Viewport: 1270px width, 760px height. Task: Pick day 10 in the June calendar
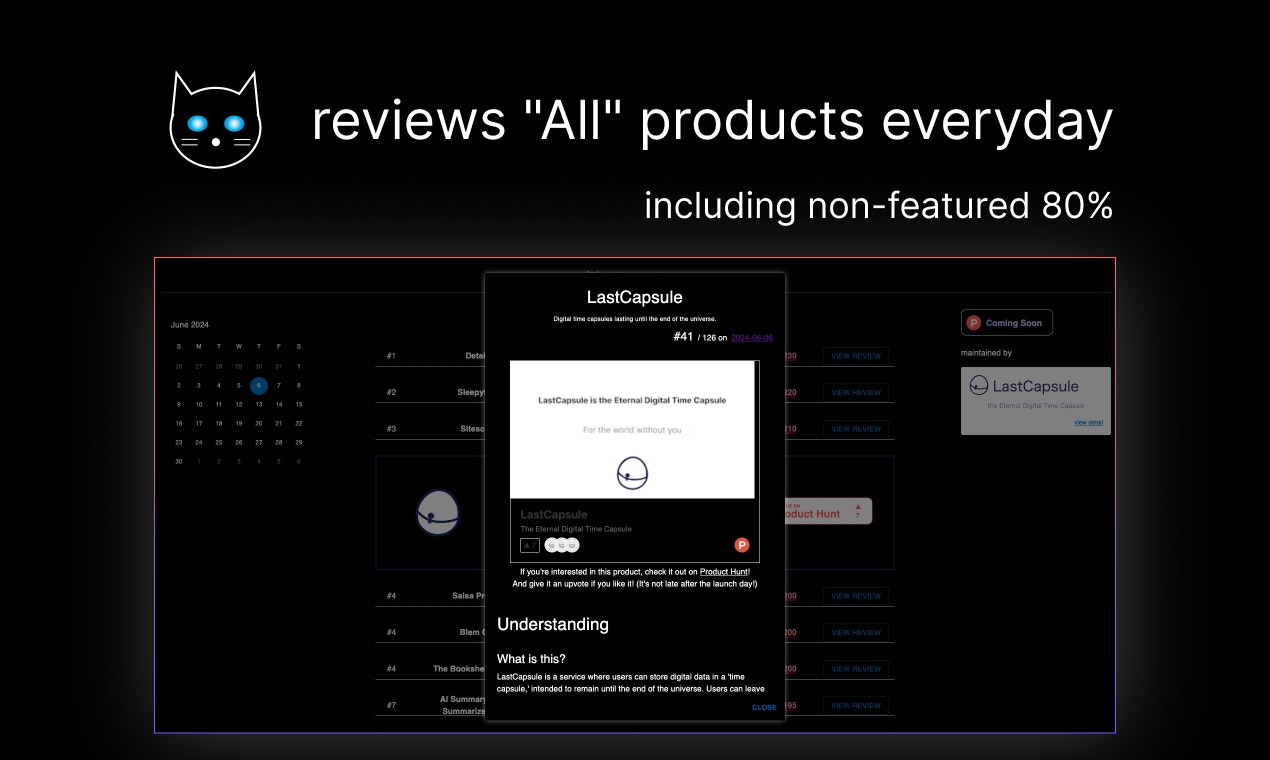199,404
